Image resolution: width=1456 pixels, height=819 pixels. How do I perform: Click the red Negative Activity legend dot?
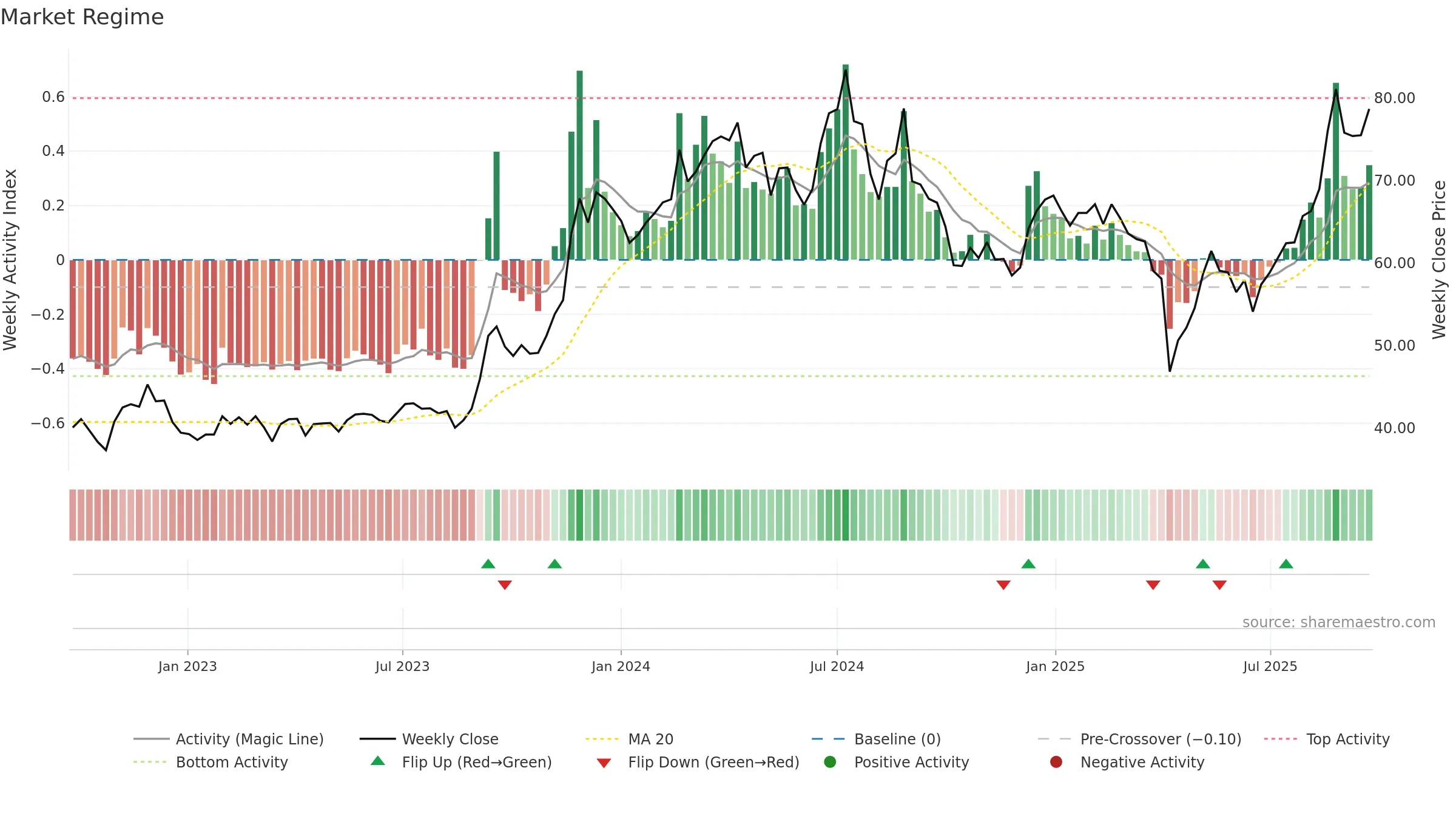coord(1056,762)
